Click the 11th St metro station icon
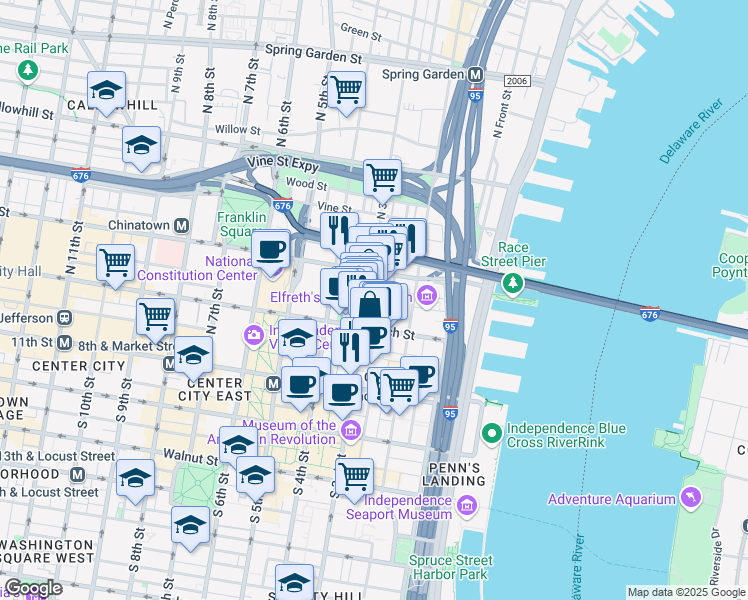748x600 pixels. point(64,342)
